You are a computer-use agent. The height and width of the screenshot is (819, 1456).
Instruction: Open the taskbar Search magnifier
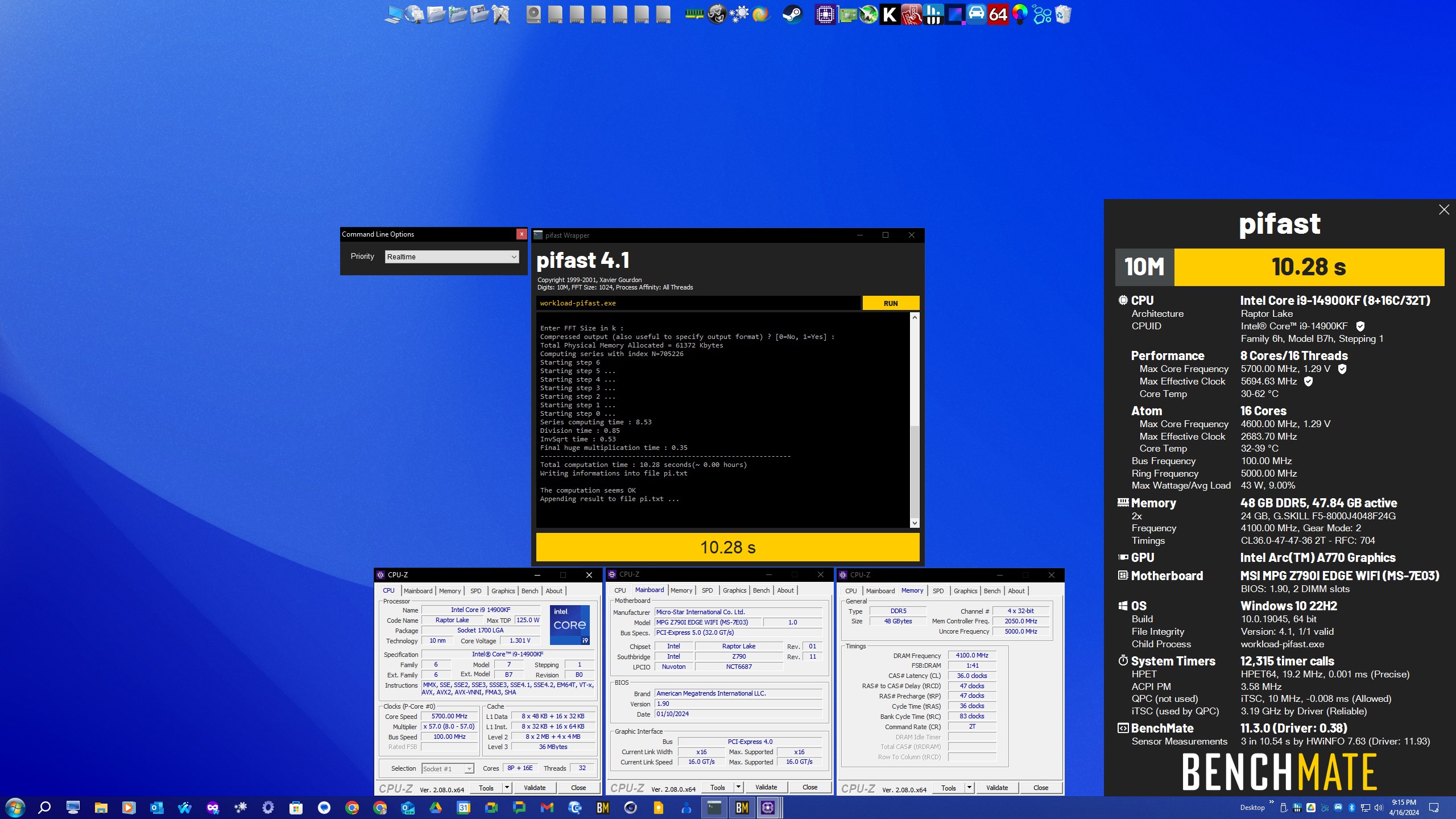coord(44,808)
